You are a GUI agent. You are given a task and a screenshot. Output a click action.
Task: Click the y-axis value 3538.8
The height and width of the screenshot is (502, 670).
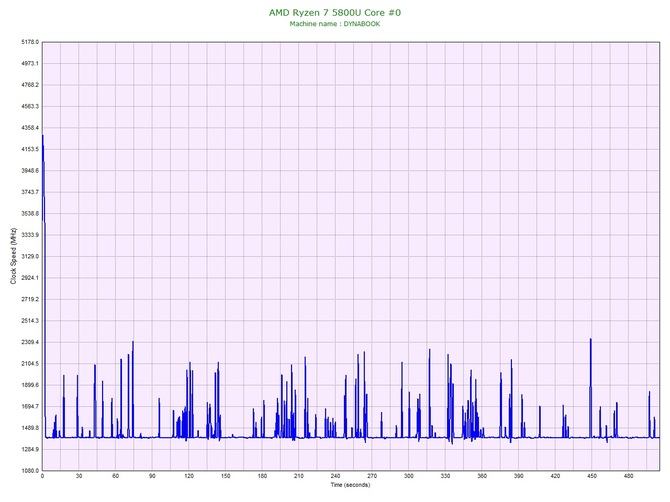[x=30, y=213]
